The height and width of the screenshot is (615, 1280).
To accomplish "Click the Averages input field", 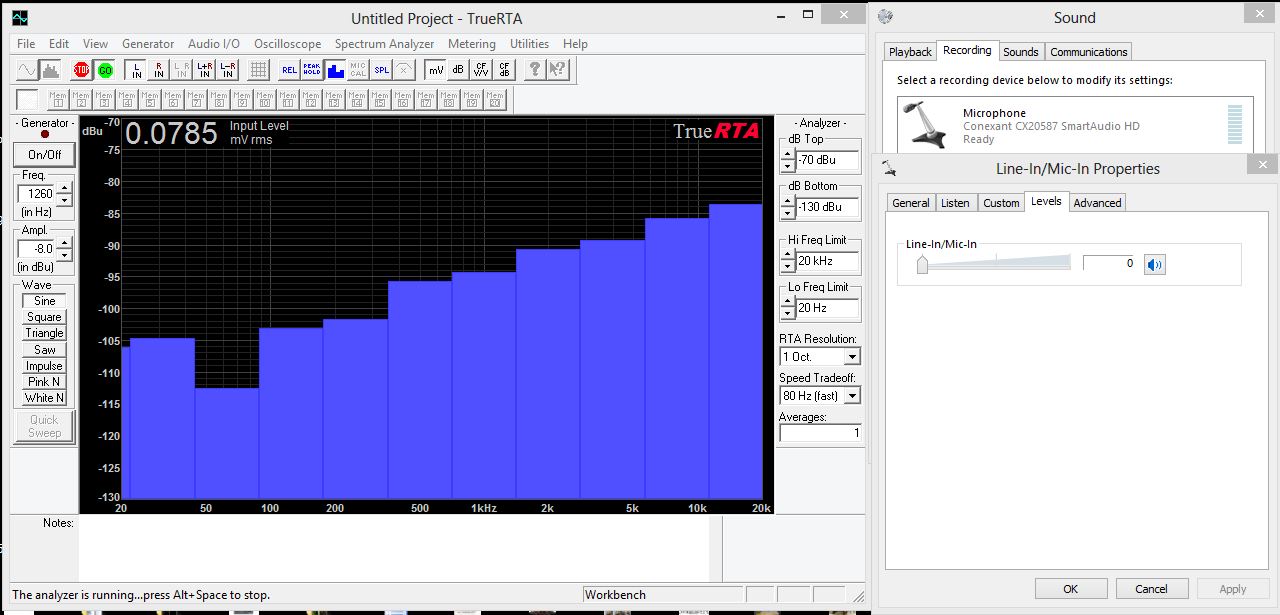I will (820, 433).
